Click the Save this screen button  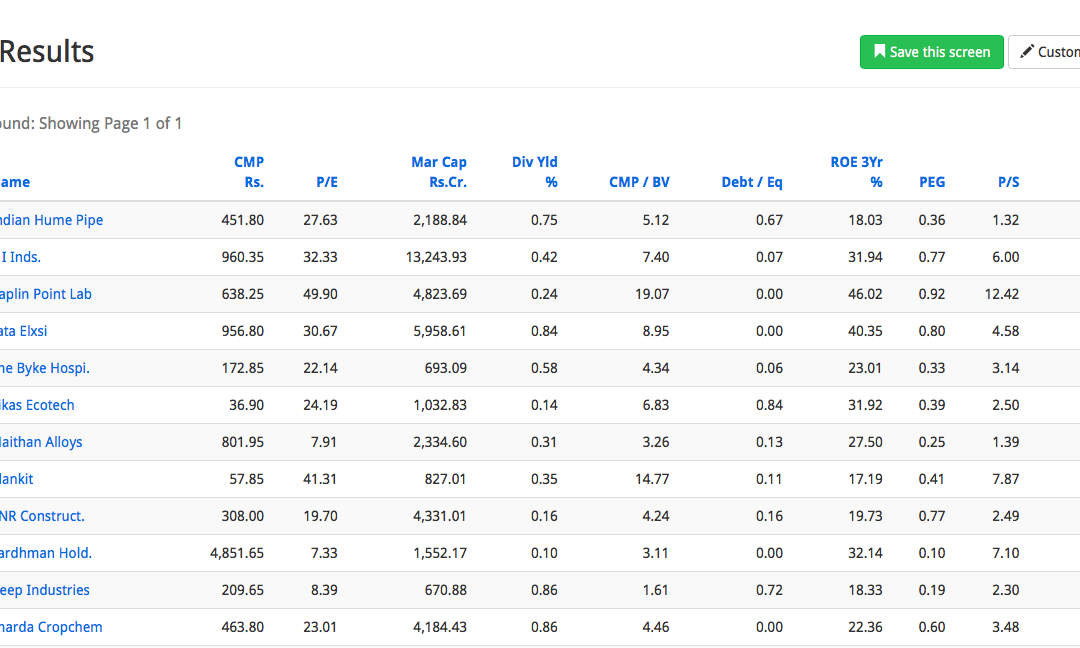[931, 52]
